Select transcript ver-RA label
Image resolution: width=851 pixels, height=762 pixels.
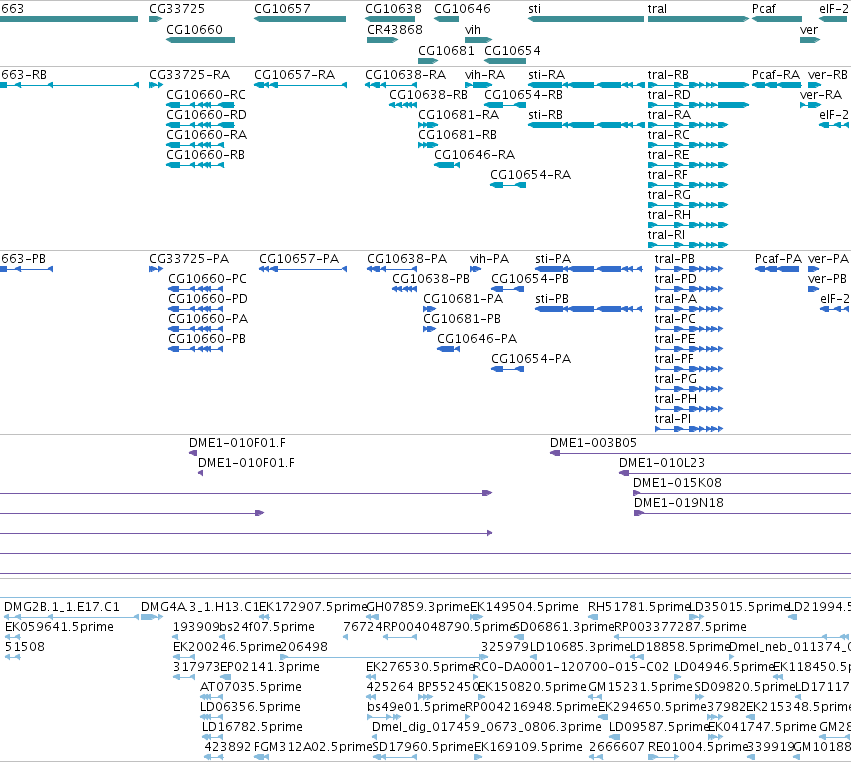821,94
